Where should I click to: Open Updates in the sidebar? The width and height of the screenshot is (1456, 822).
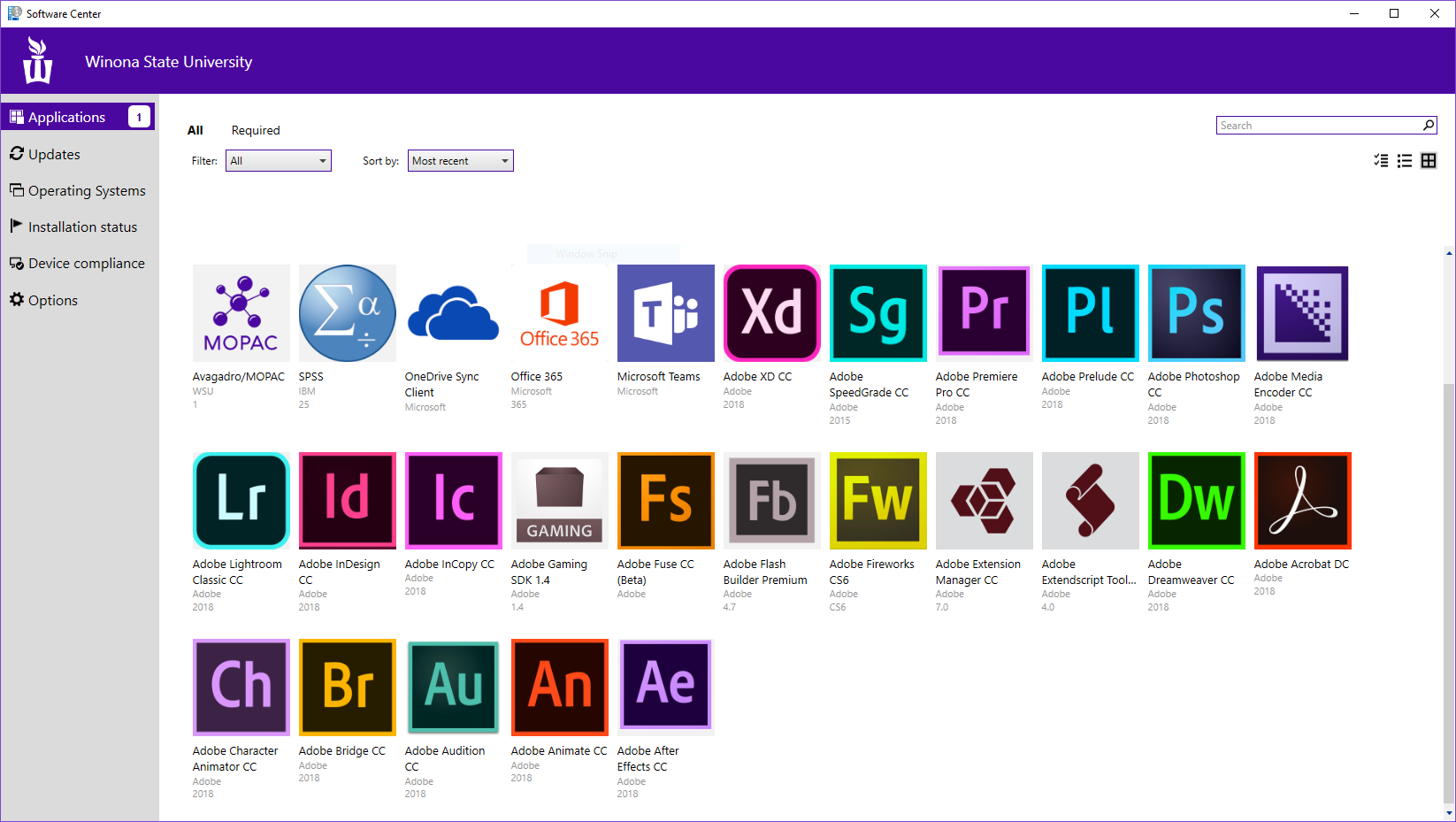coord(54,154)
